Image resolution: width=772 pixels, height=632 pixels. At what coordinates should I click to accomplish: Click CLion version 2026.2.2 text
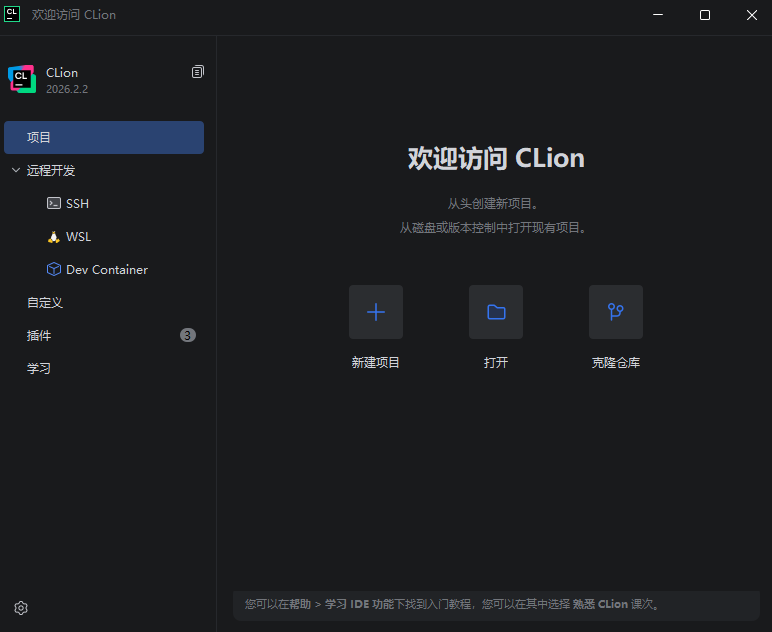point(67,89)
